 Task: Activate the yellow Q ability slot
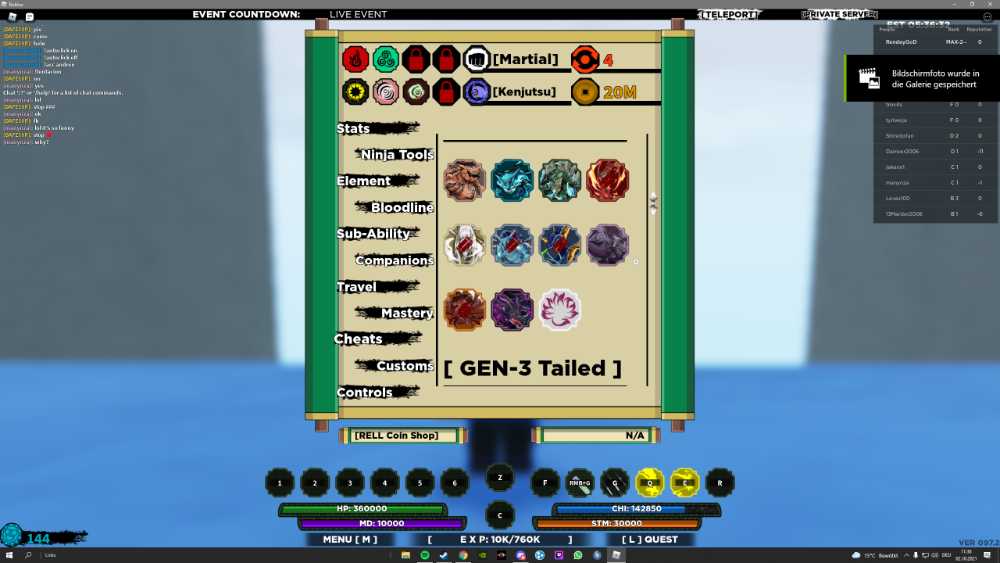click(x=650, y=483)
